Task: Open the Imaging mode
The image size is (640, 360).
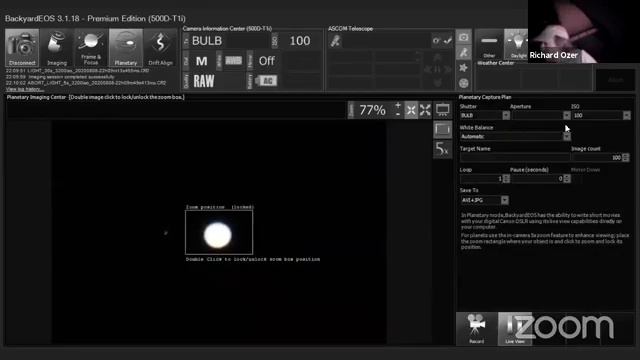Action: (57, 47)
